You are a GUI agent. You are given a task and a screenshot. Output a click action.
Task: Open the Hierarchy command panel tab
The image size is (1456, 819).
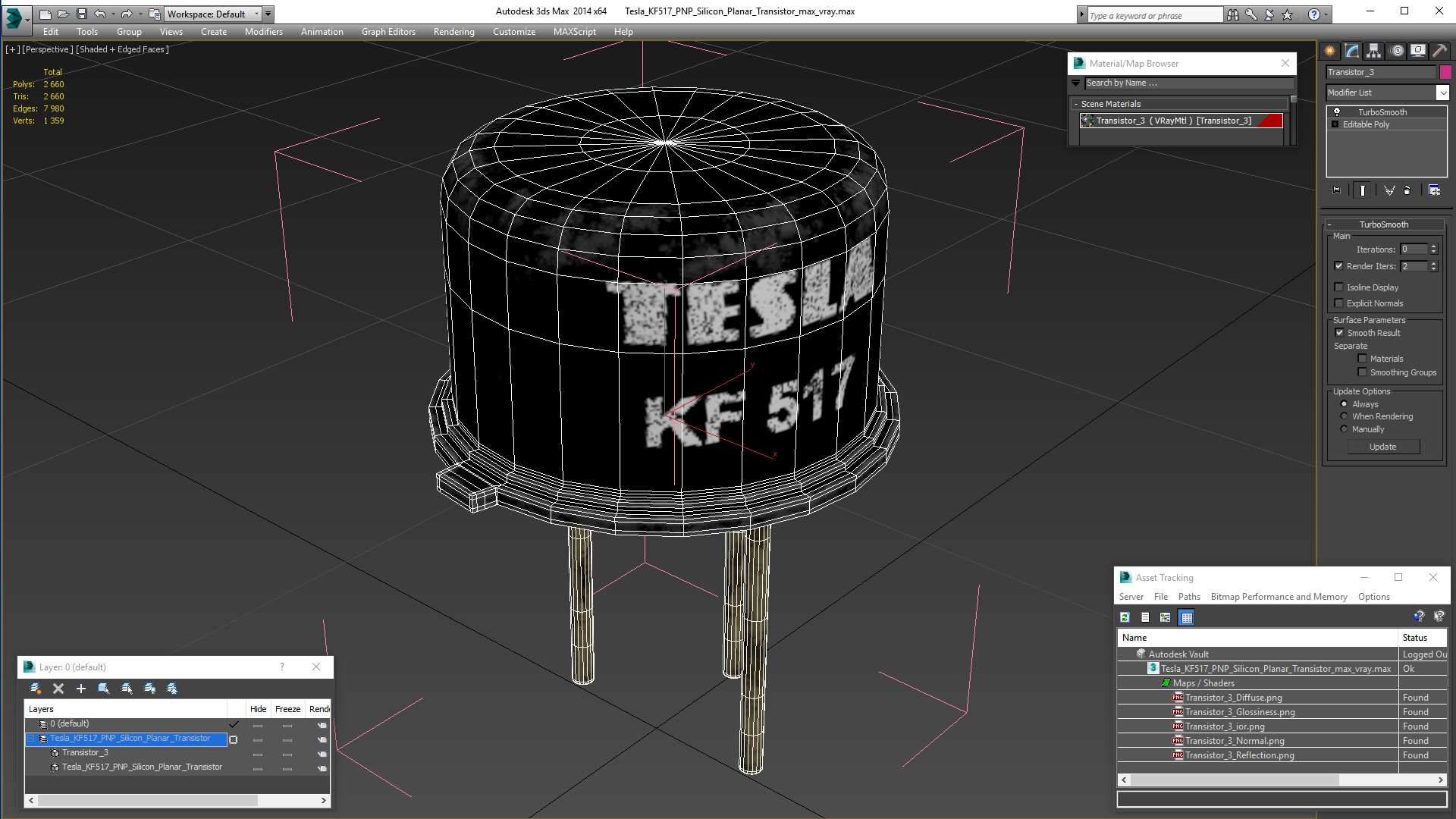point(1374,51)
